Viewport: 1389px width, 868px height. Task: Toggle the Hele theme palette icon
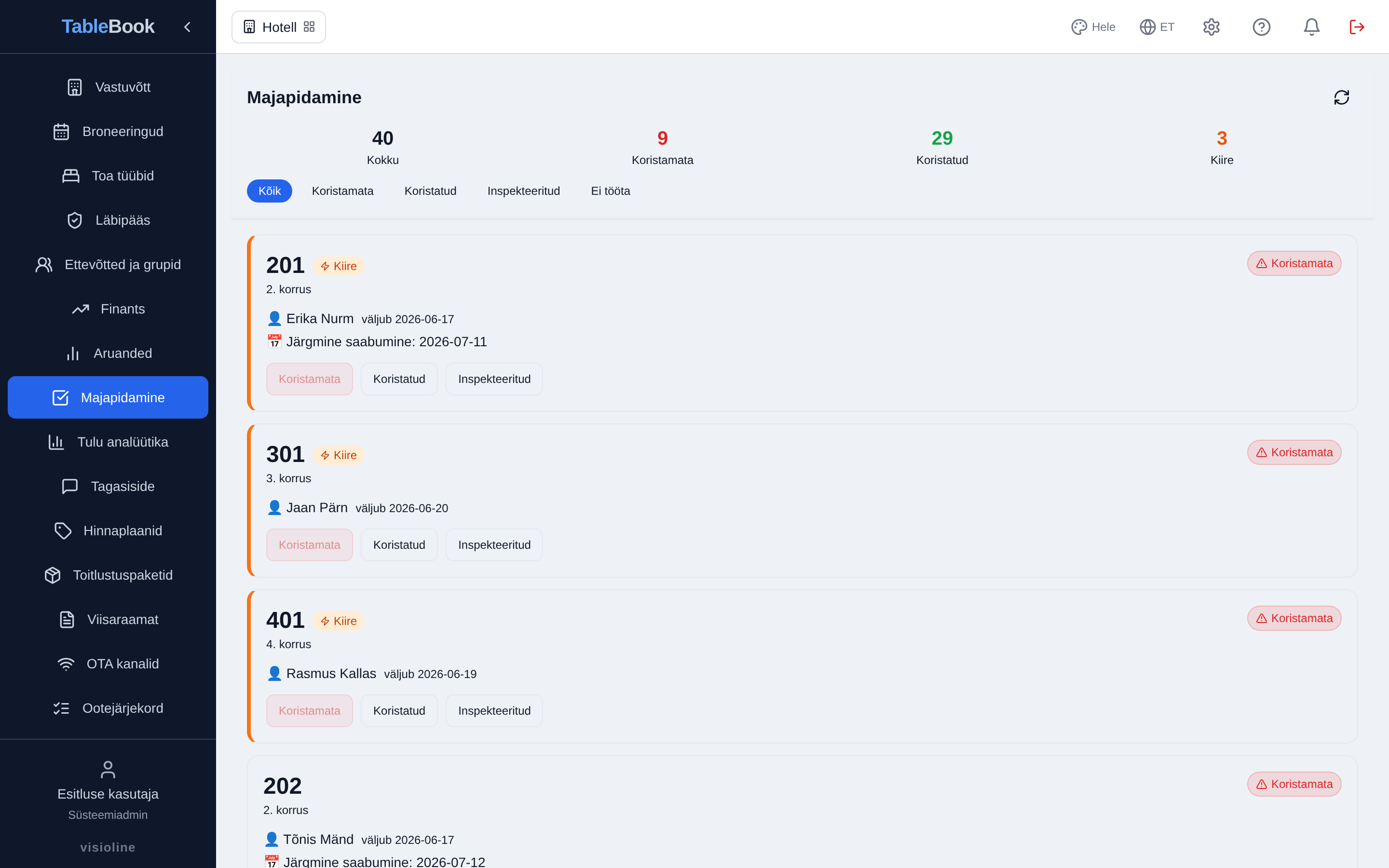point(1079,27)
